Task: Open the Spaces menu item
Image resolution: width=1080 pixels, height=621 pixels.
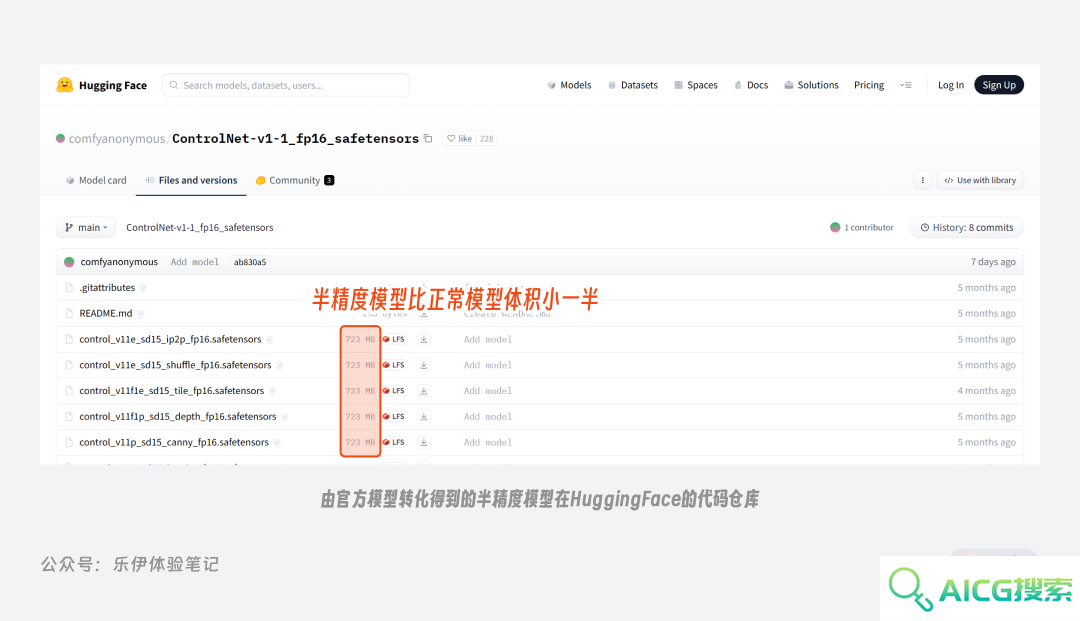Action: pos(696,85)
